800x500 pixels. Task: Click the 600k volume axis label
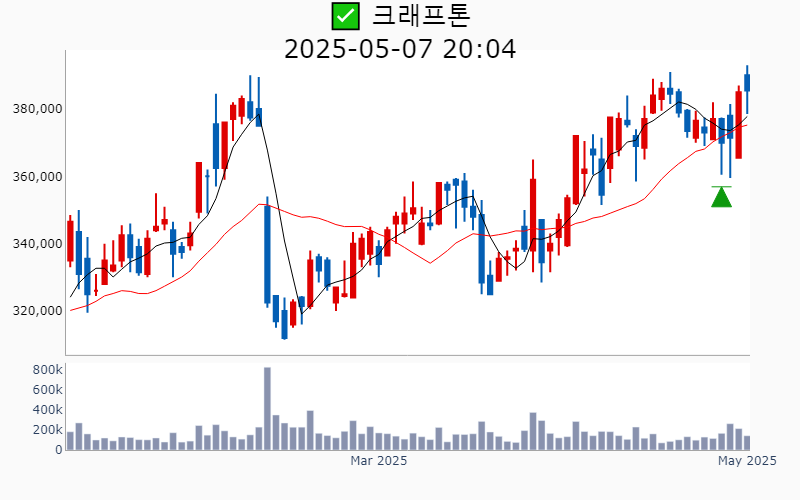[x=47, y=390]
